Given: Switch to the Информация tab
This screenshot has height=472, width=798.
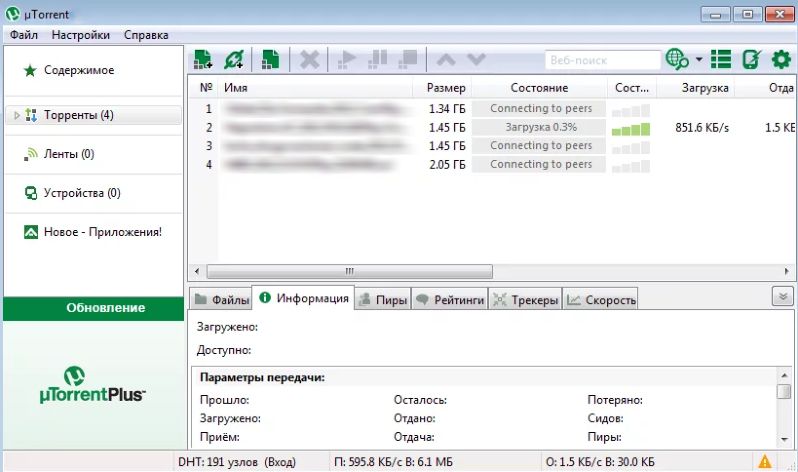Looking at the screenshot, I should tap(304, 298).
